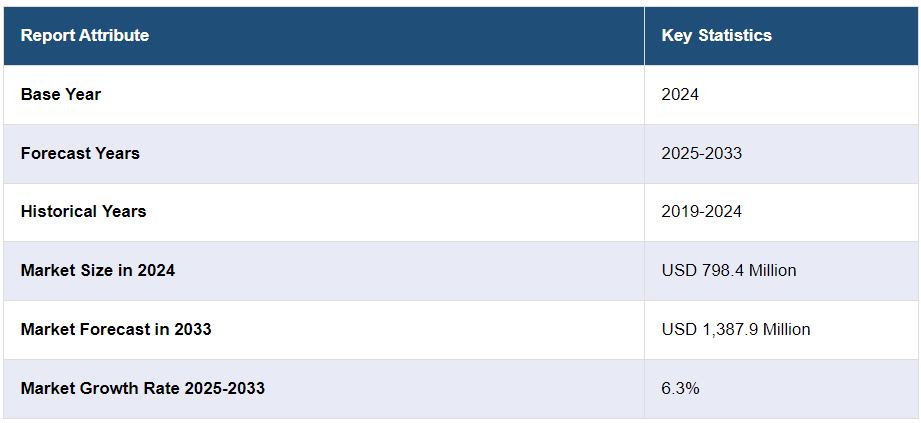Click the USD 1,387.9 Million value
This screenshot has width=921, height=423.
pyautogui.click(x=735, y=329)
